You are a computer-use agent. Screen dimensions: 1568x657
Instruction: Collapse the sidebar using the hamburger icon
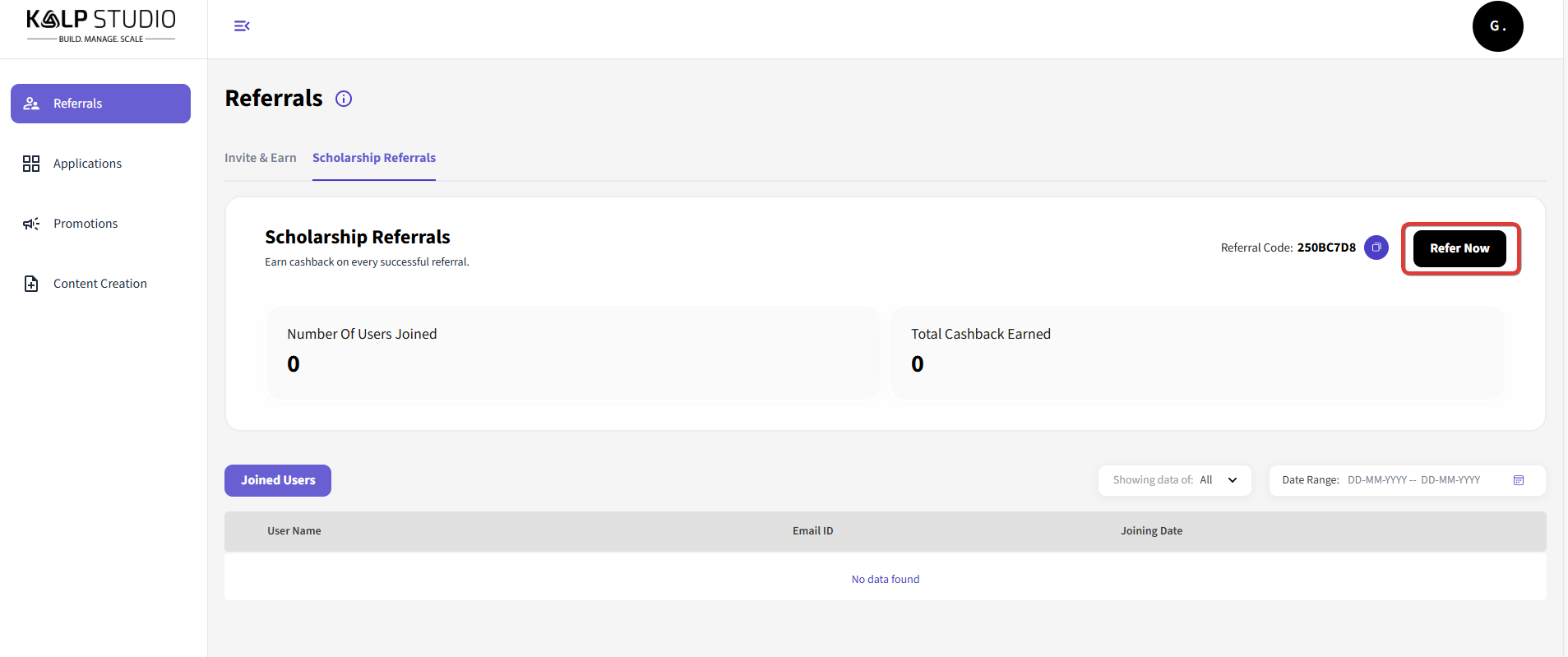coord(242,26)
